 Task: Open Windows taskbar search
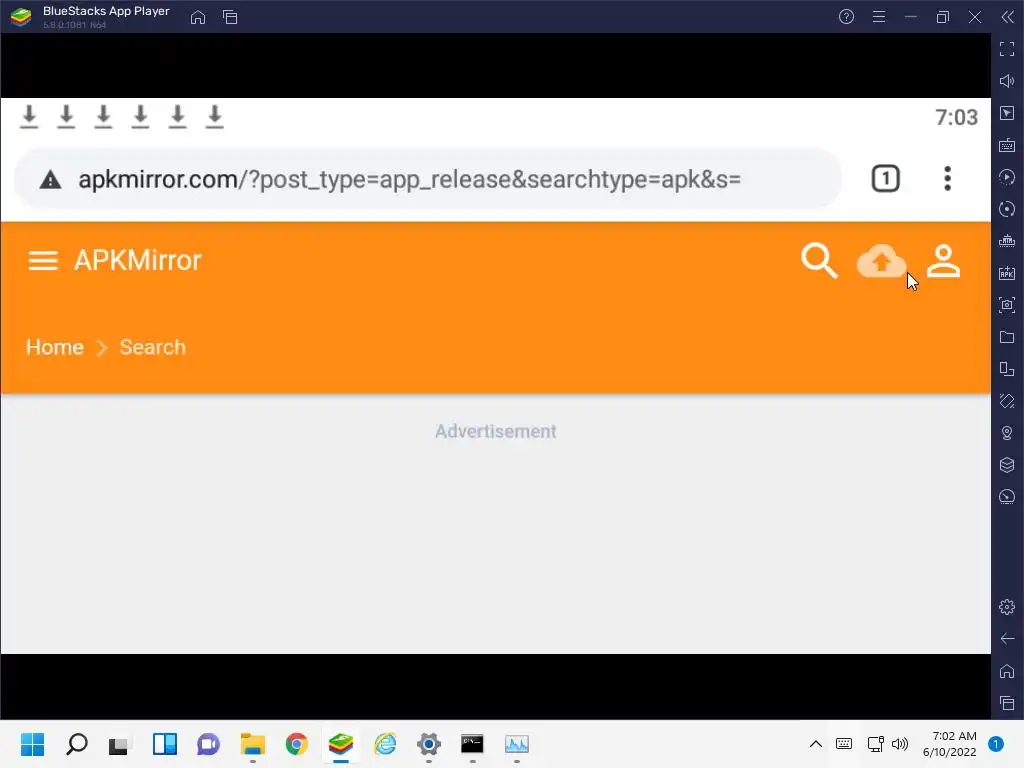click(x=76, y=744)
